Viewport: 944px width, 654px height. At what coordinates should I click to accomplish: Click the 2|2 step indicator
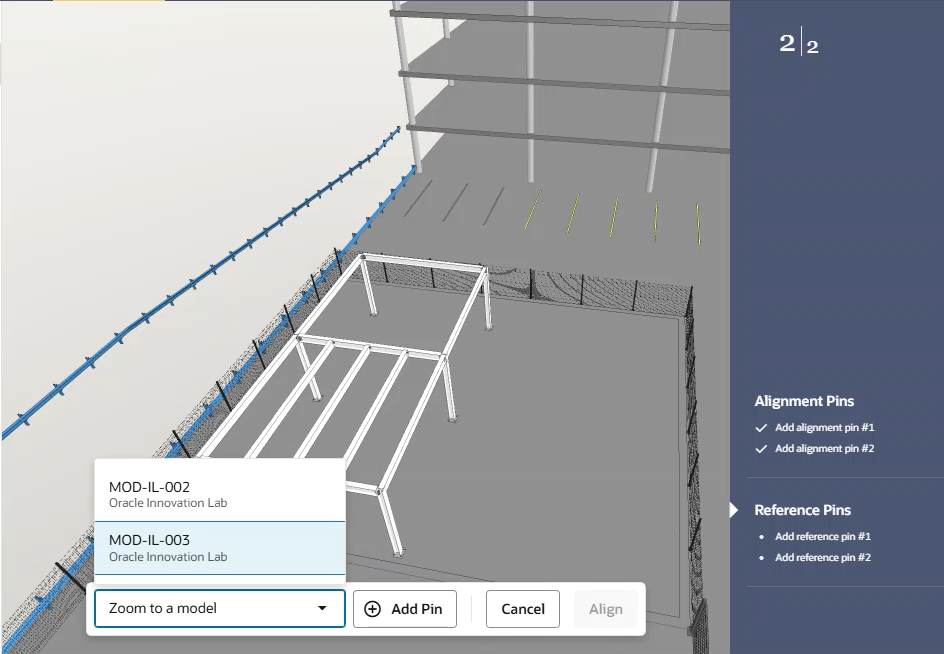(799, 44)
